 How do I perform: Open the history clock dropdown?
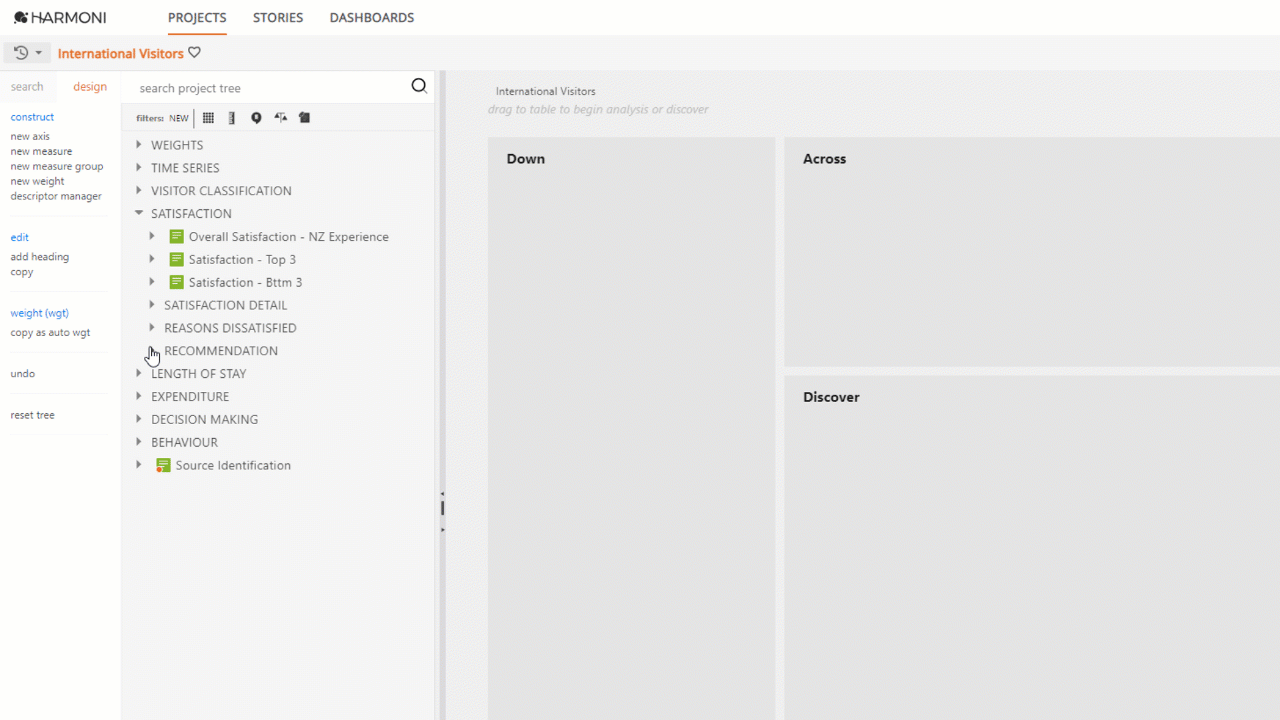[28, 53]
